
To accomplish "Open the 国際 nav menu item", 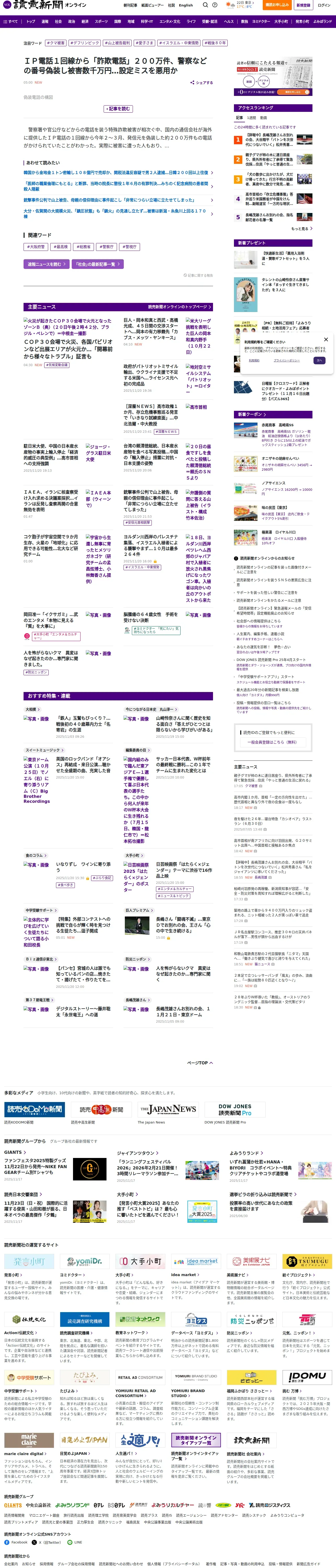I will click(x=118, y=21).
